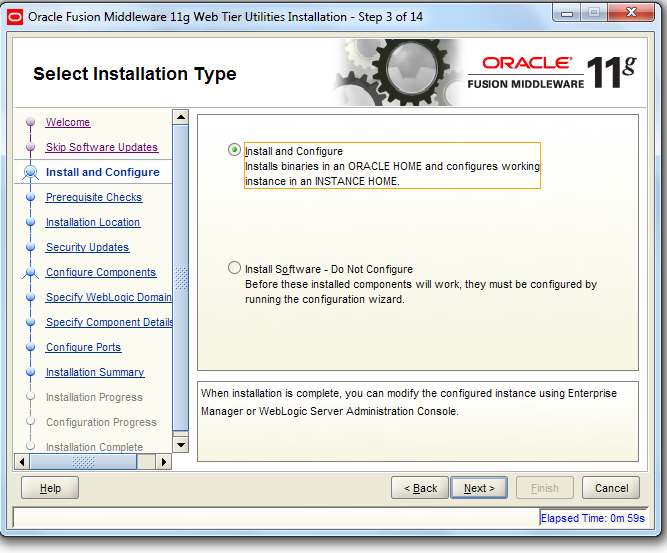
Task: Select Install Software - Do Not Configure option
Action: coord(234,268)
